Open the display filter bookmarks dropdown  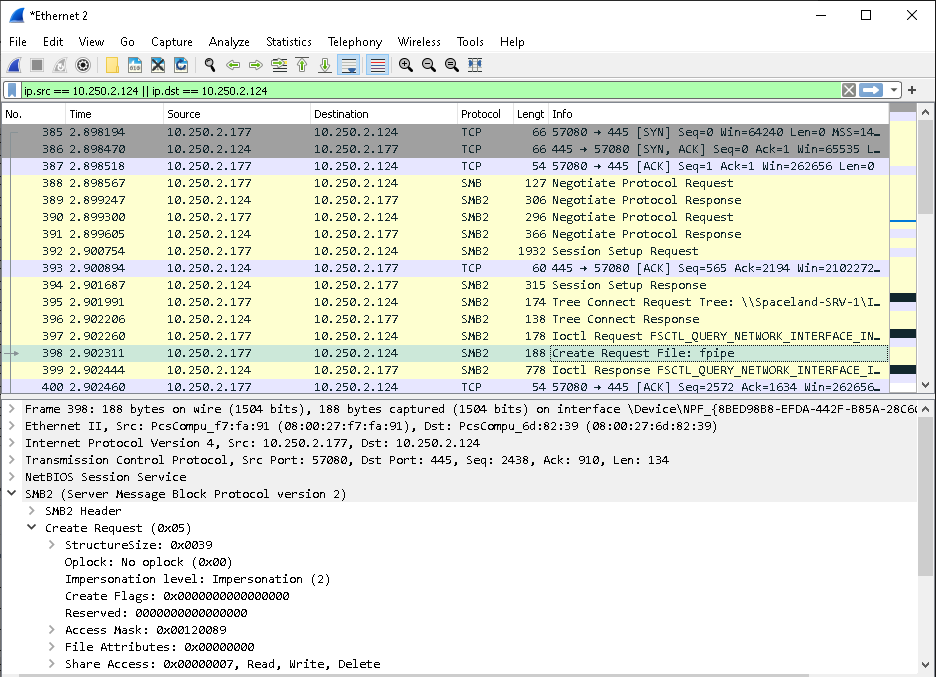coord(11,90)
